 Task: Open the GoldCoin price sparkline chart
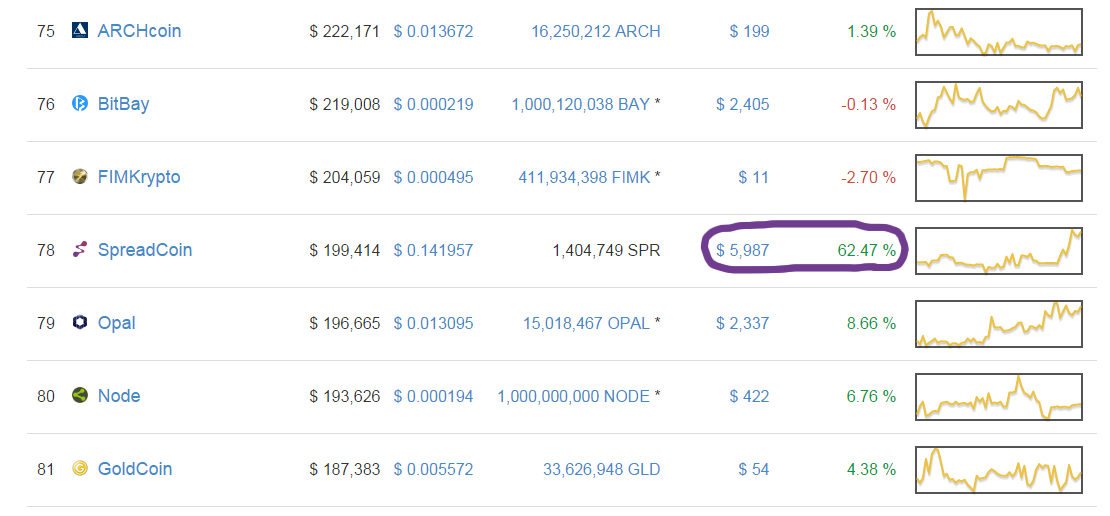point(999,469)
